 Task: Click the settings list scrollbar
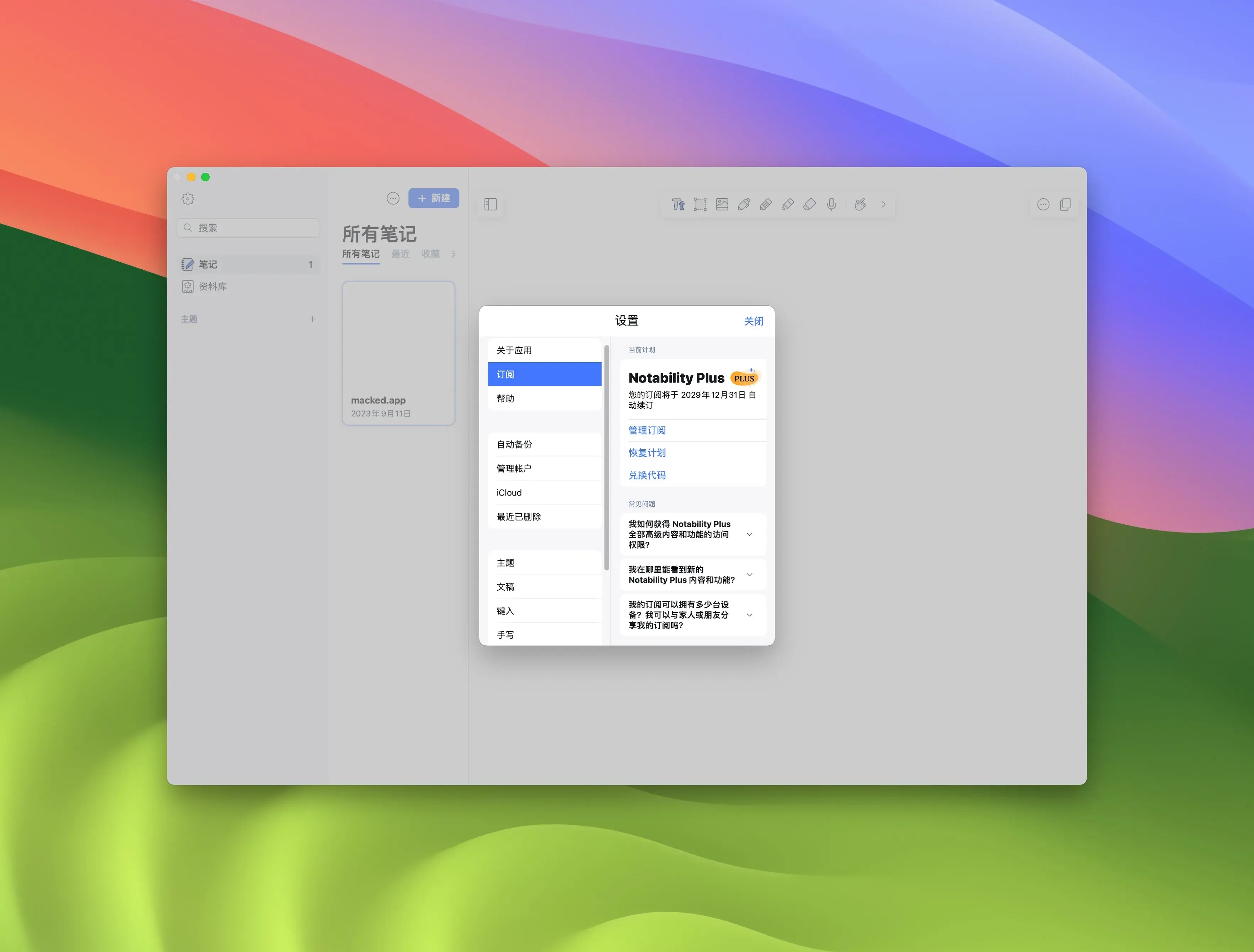(x=607, y=458)
